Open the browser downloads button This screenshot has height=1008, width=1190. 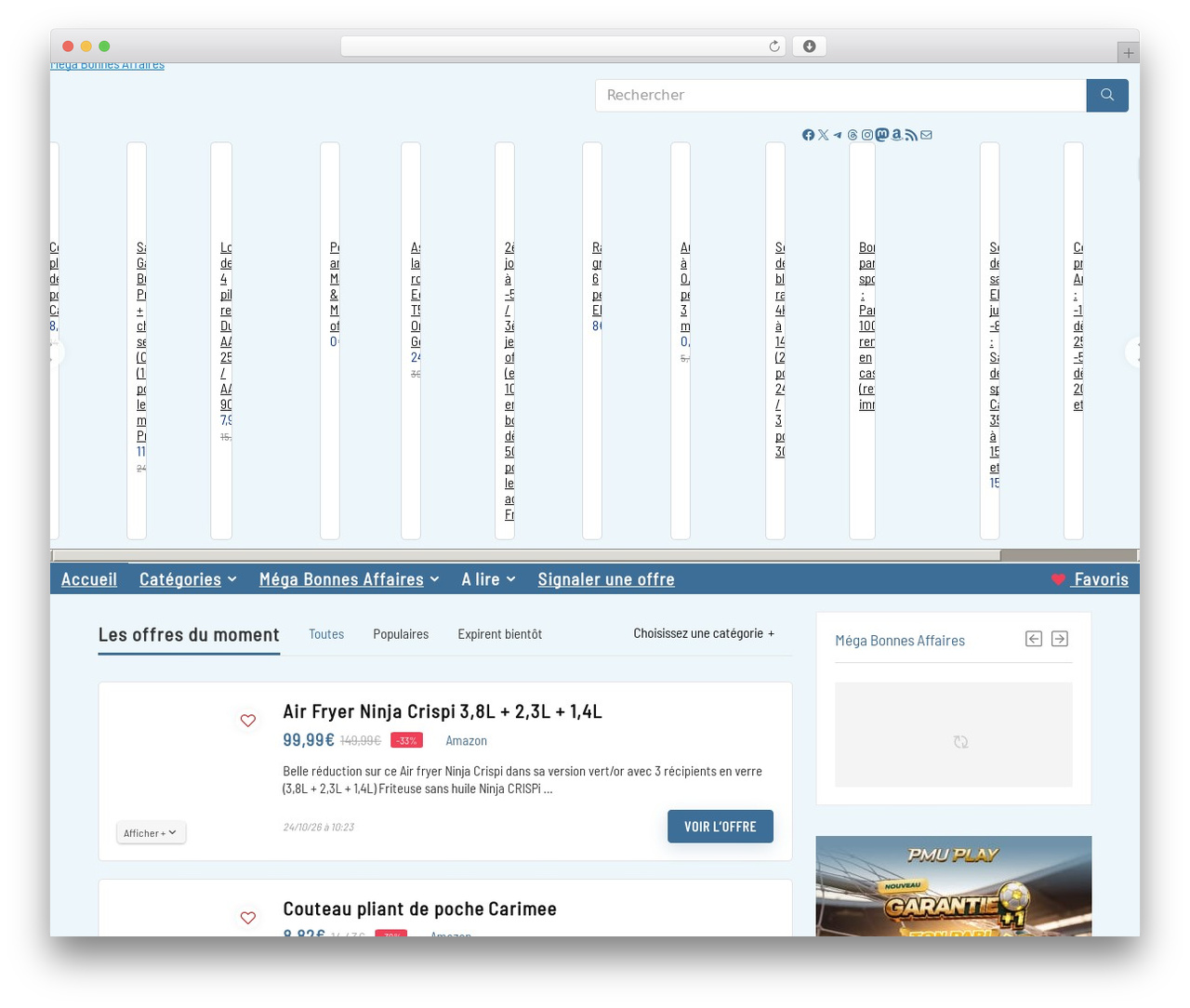click(810, 46)
